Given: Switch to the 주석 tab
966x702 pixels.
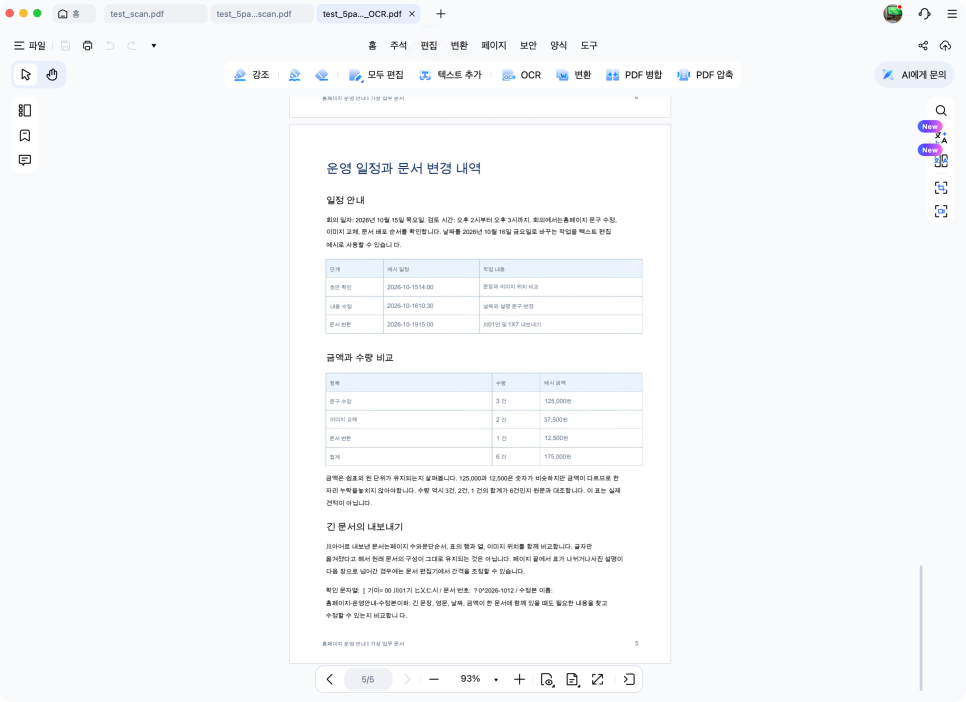Looking at the screenshot, I should [399, 46].
